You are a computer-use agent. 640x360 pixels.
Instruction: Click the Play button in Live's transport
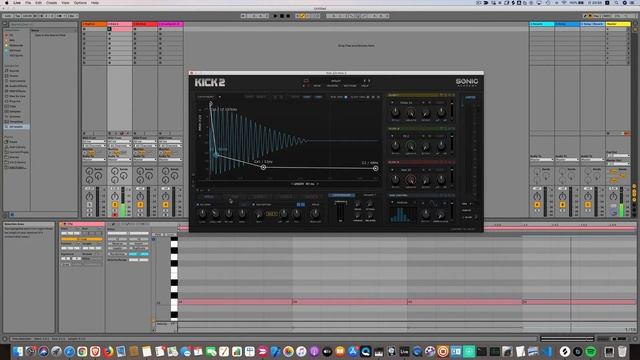pos(275,16)
